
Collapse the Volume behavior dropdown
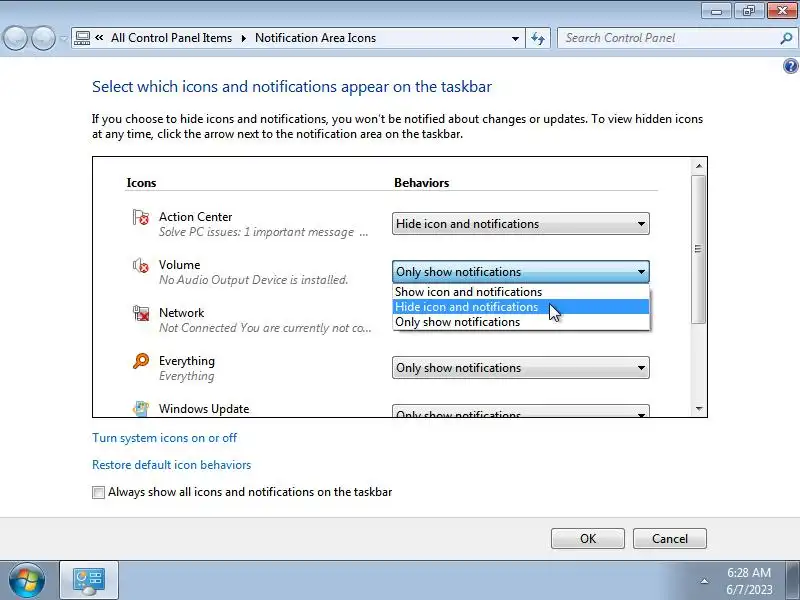click(x=520, y=271)
